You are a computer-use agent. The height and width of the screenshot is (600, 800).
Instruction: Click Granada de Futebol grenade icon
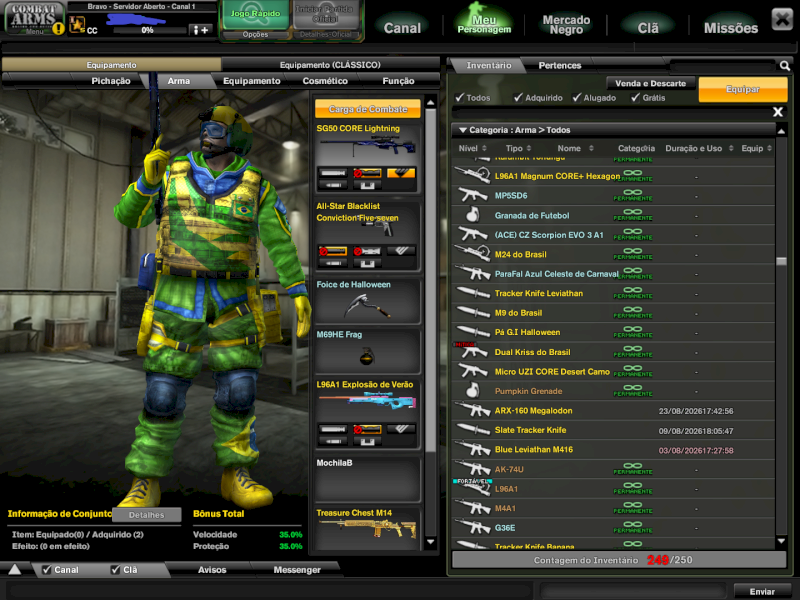point(473,215)
